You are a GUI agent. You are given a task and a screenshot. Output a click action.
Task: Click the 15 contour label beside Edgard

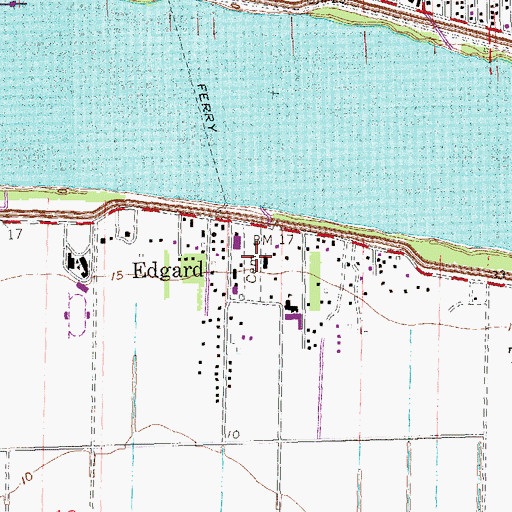117,275
